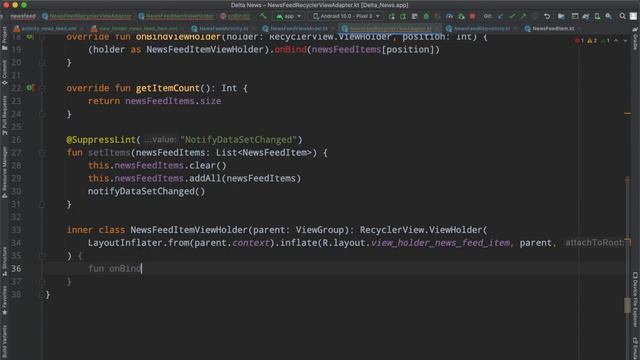Open the Emulator tool window
The height and width of the screenshot is (360, 640).
tap(635, 348)
